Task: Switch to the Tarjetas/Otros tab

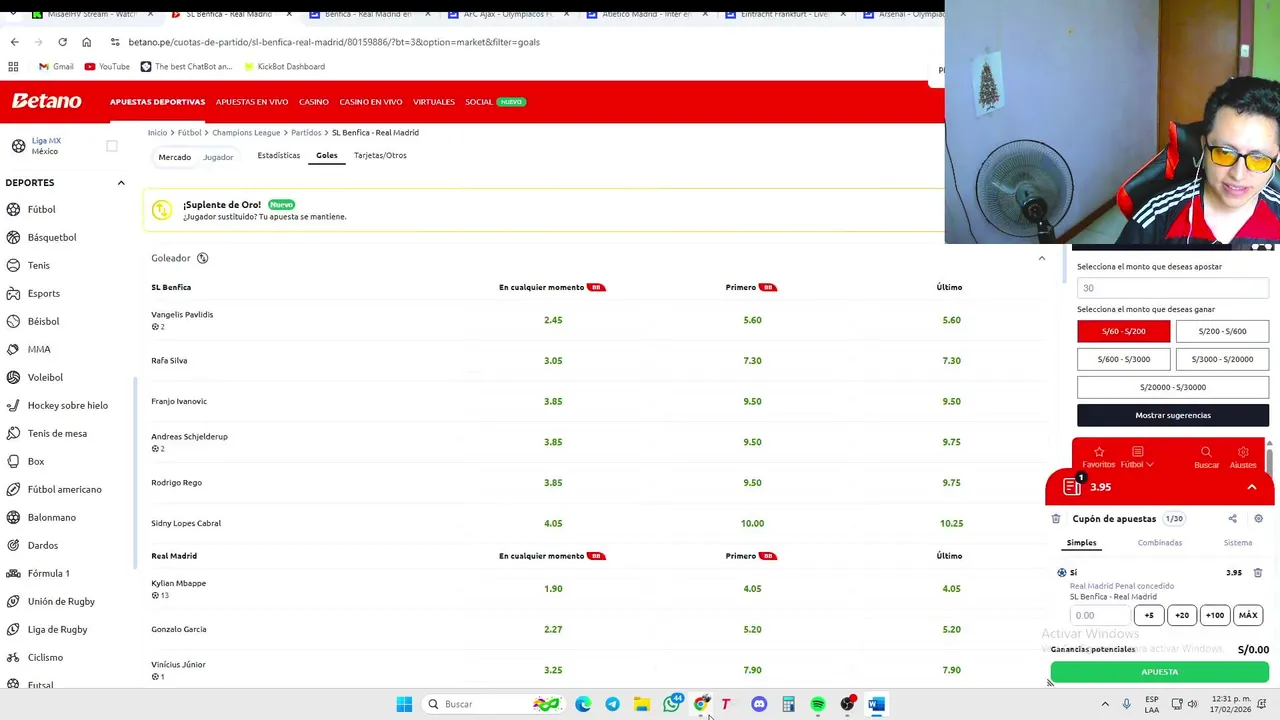Action: (380, 155)
